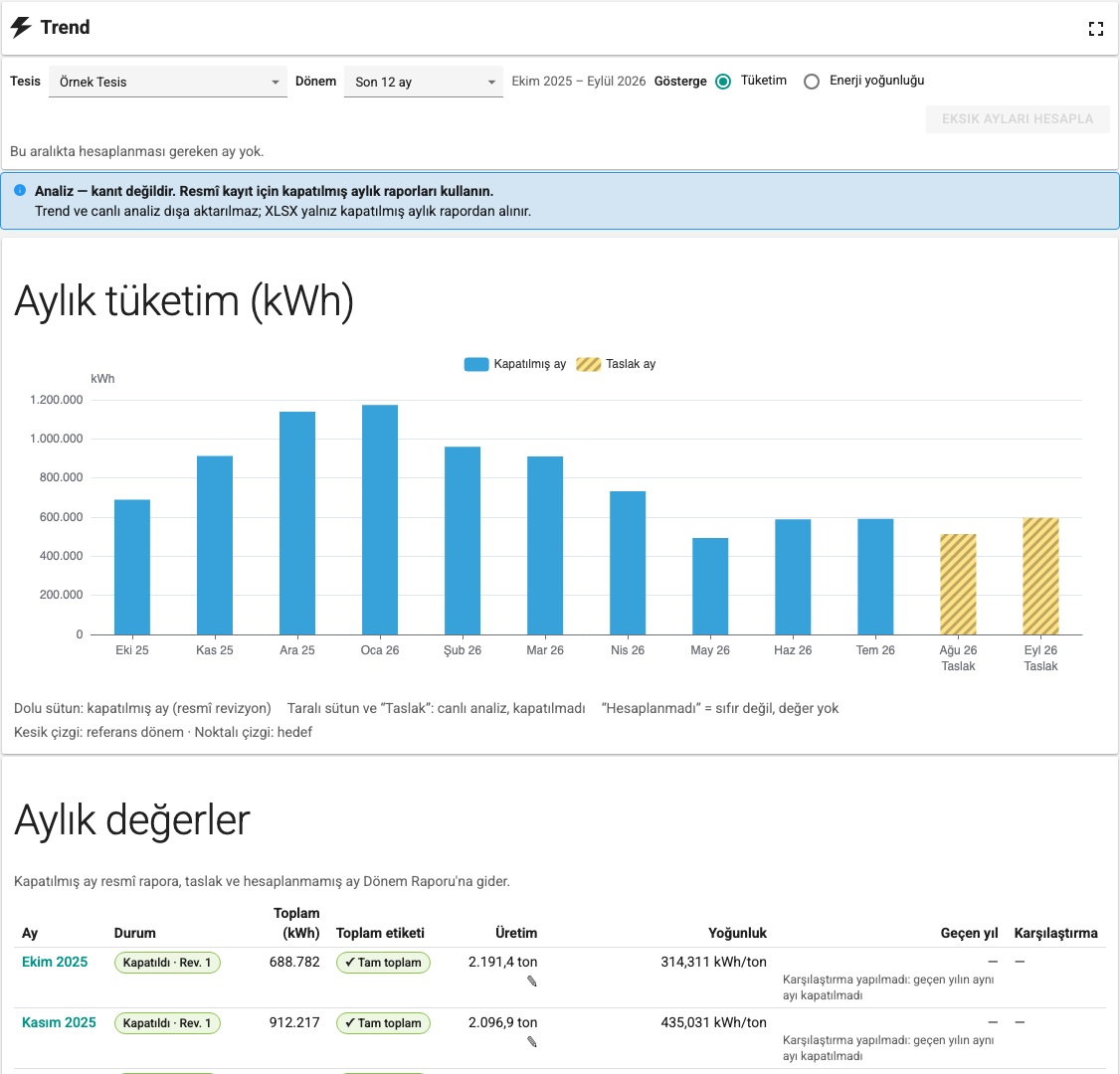Edit production with pencil icon for Kasım 2025

point(531,1042)
